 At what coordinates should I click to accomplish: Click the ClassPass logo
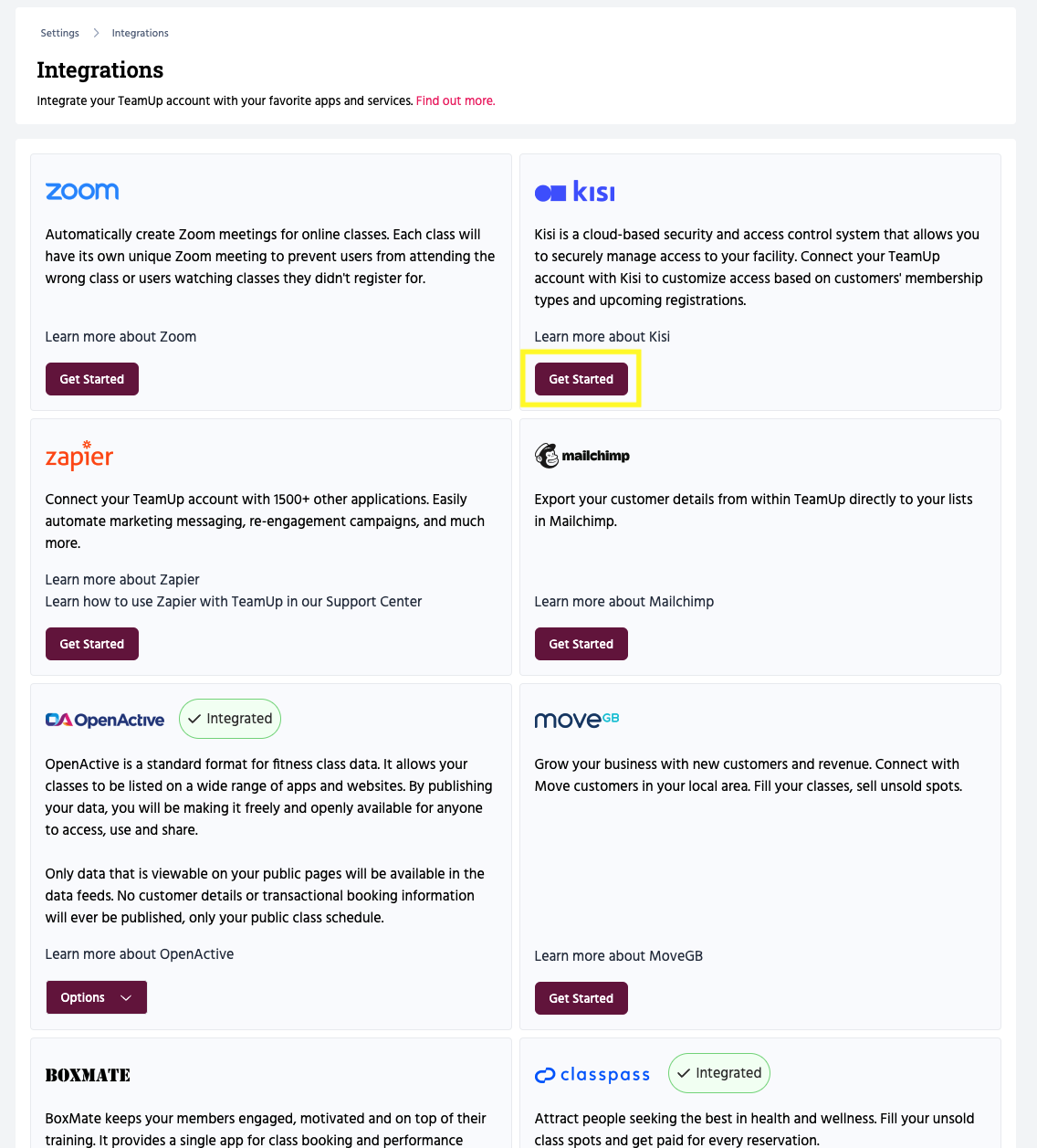[x=592, y=1075]
